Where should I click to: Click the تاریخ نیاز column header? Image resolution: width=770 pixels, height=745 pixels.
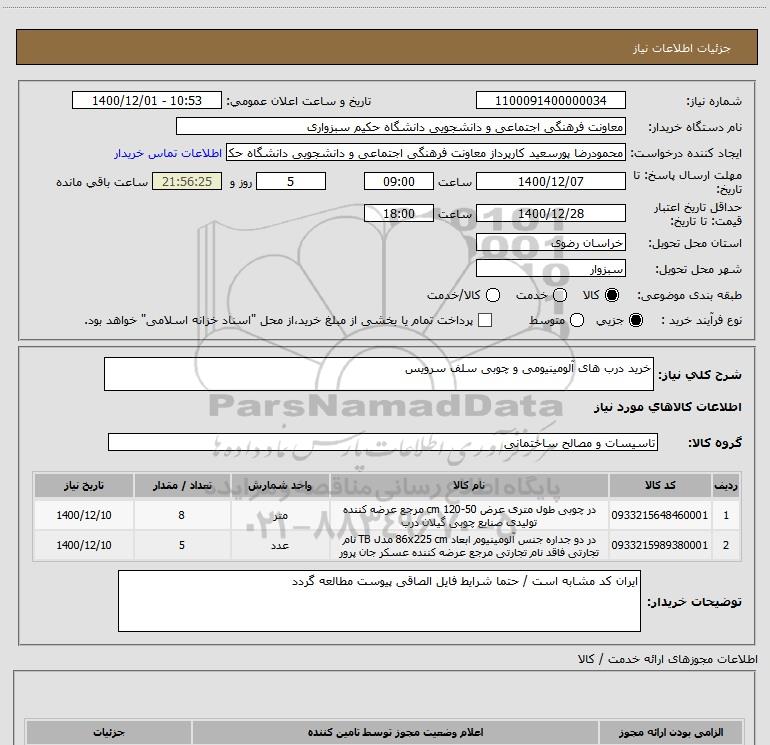click(x=84, y=486)
